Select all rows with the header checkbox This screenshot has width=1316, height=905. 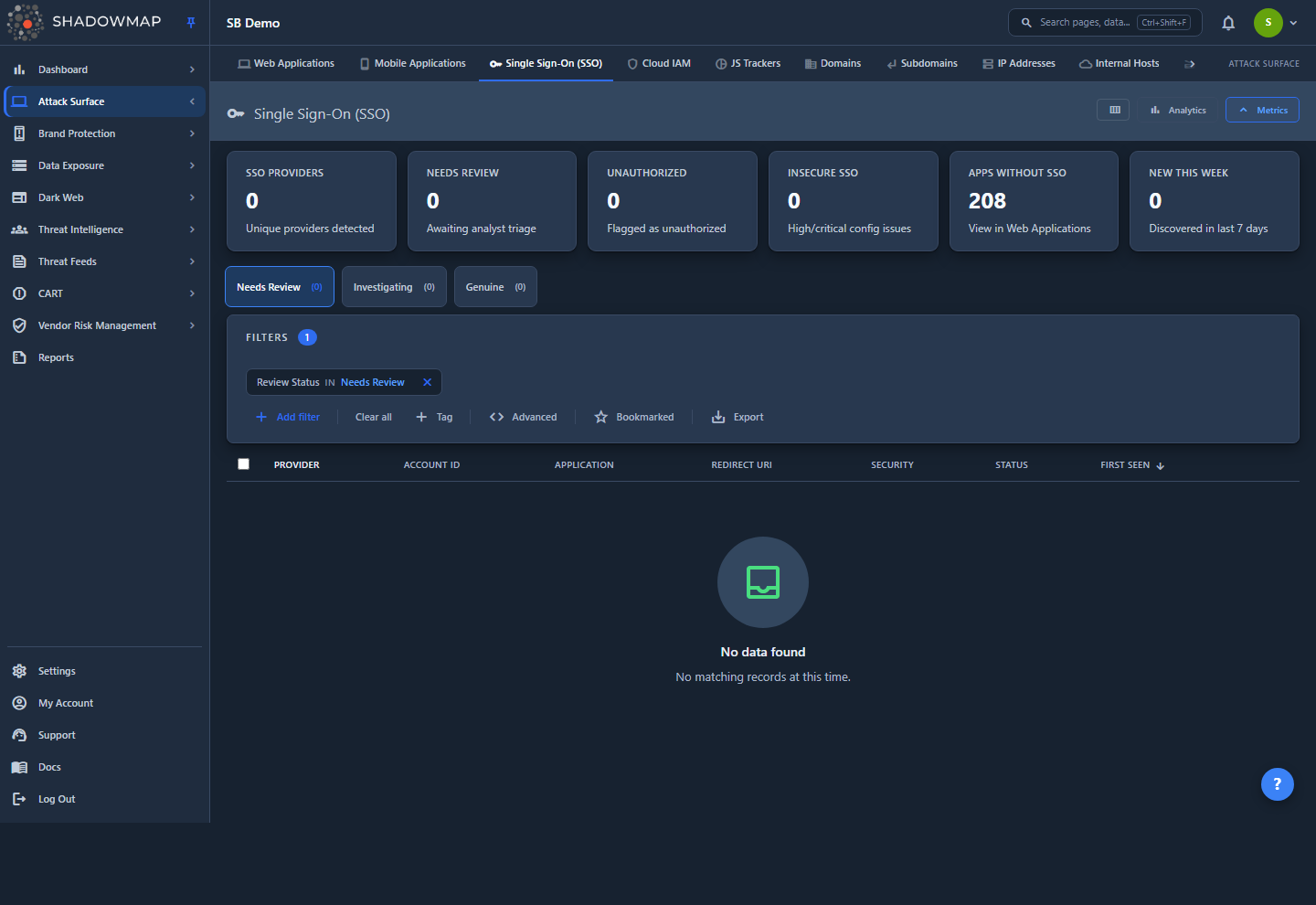point(243,464)
